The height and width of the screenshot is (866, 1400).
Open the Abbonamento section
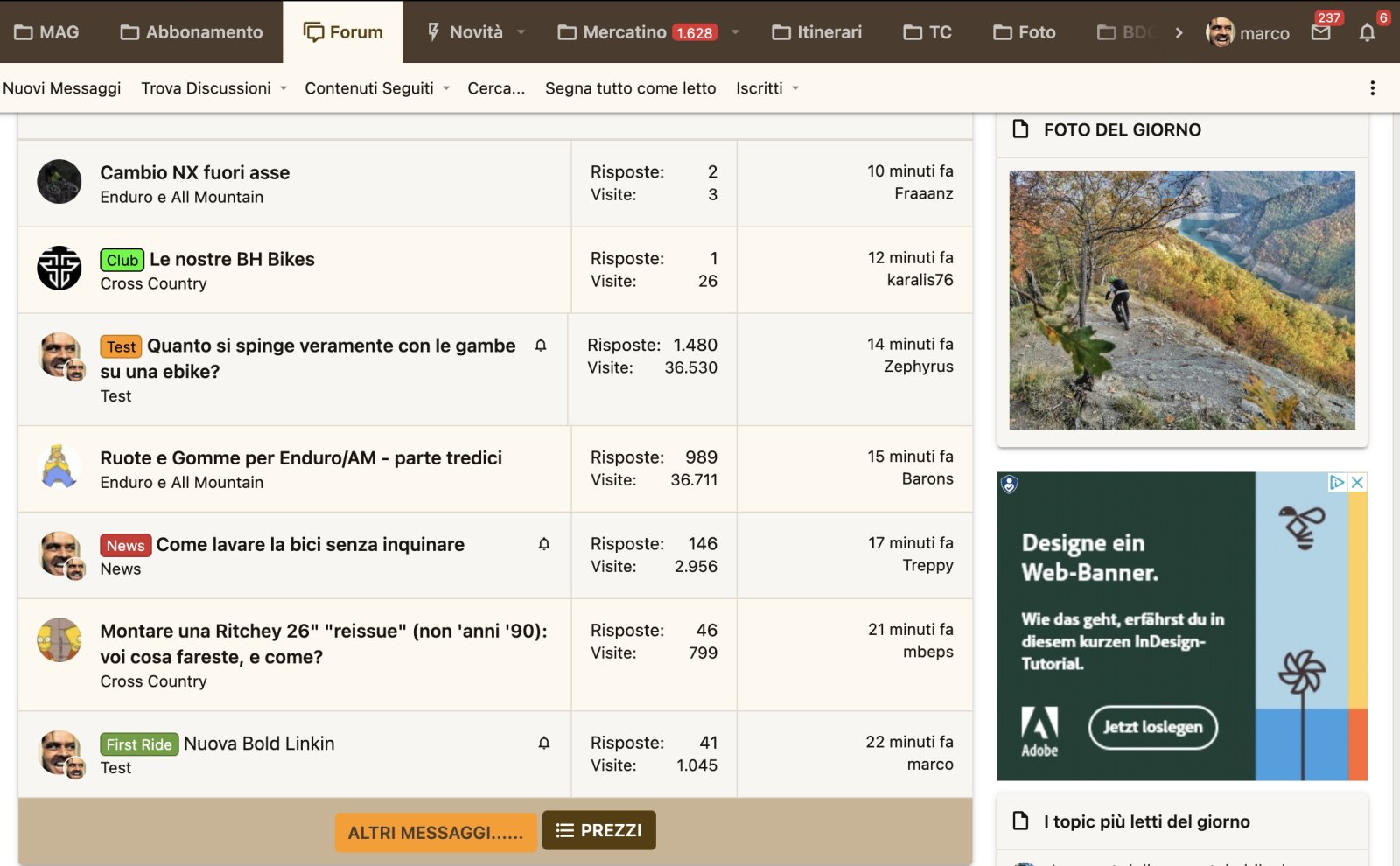coord(192,32)
